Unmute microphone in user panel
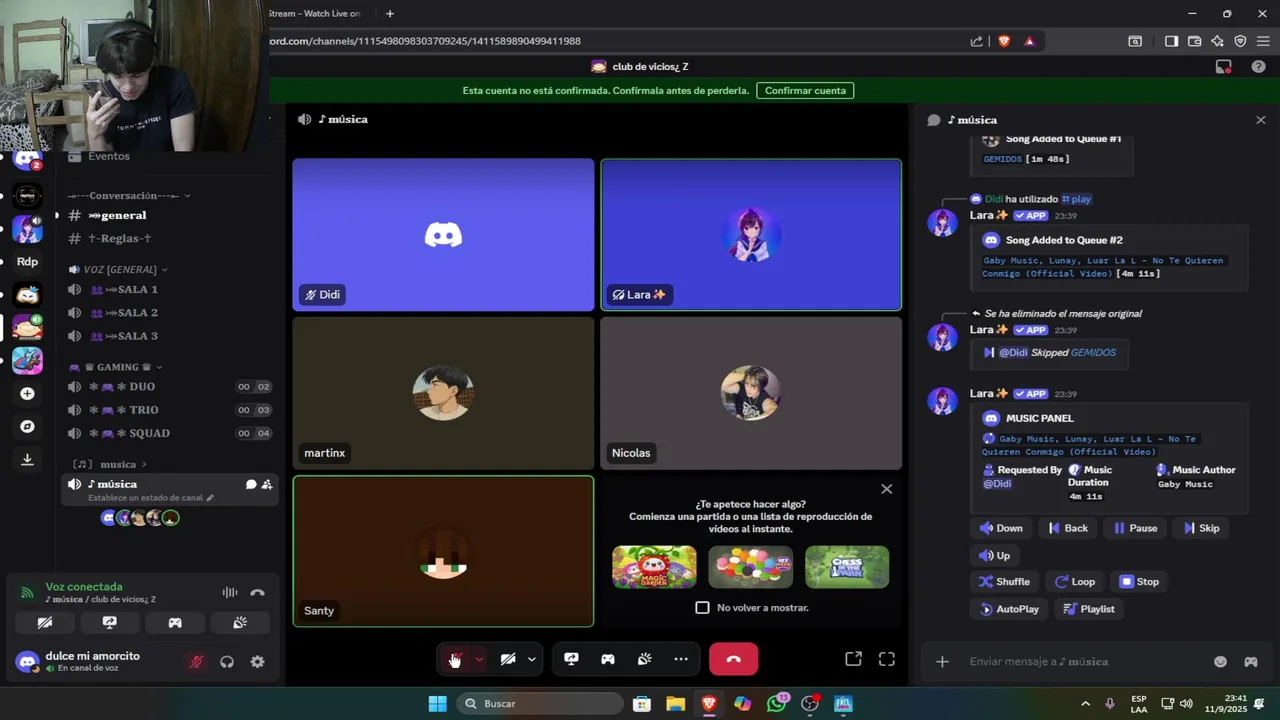Image resolution: width=1280 pixels, height=720 pixels. 196,662
